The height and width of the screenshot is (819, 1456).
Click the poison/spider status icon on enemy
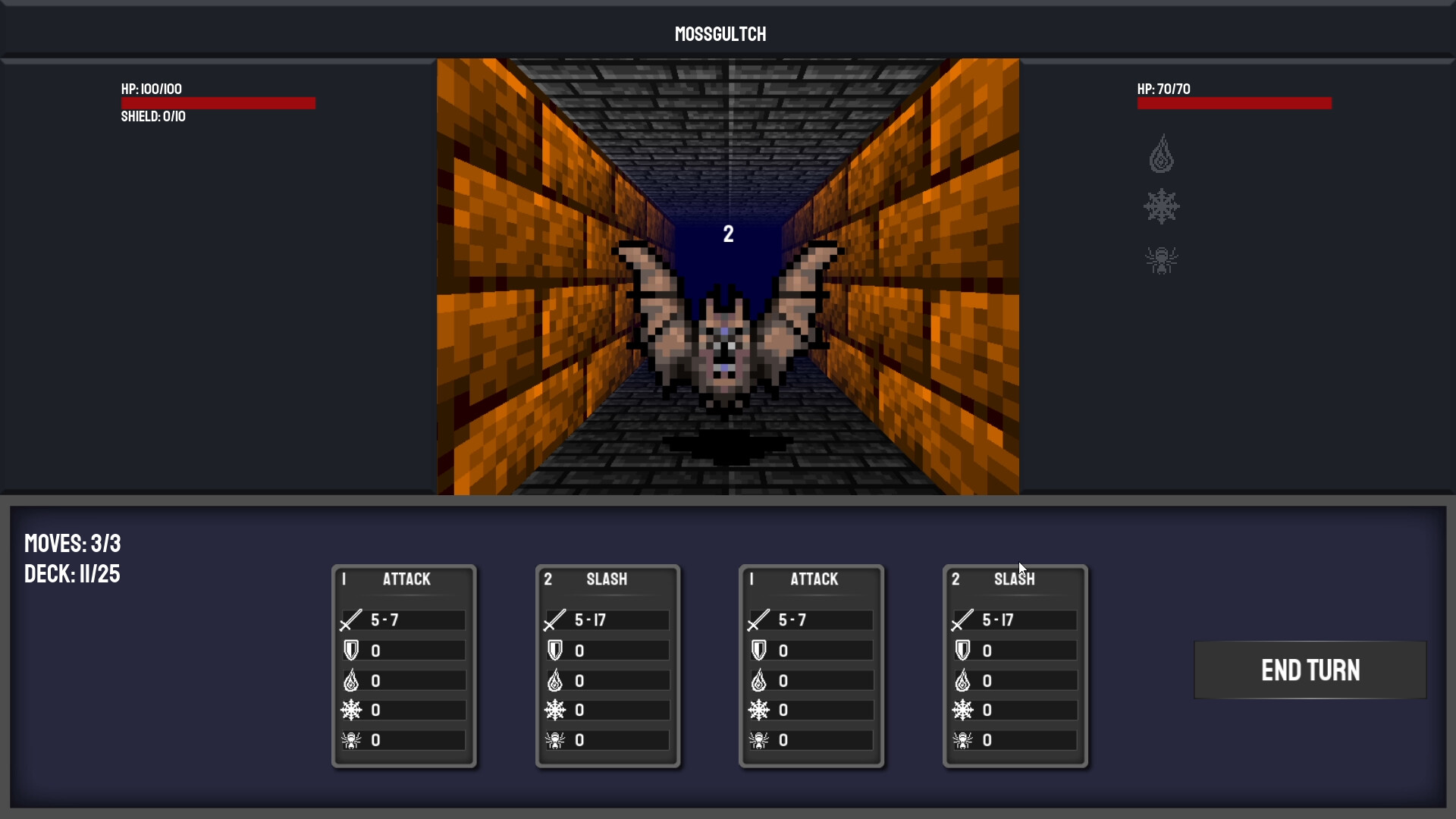click(x=1161, y=258)
